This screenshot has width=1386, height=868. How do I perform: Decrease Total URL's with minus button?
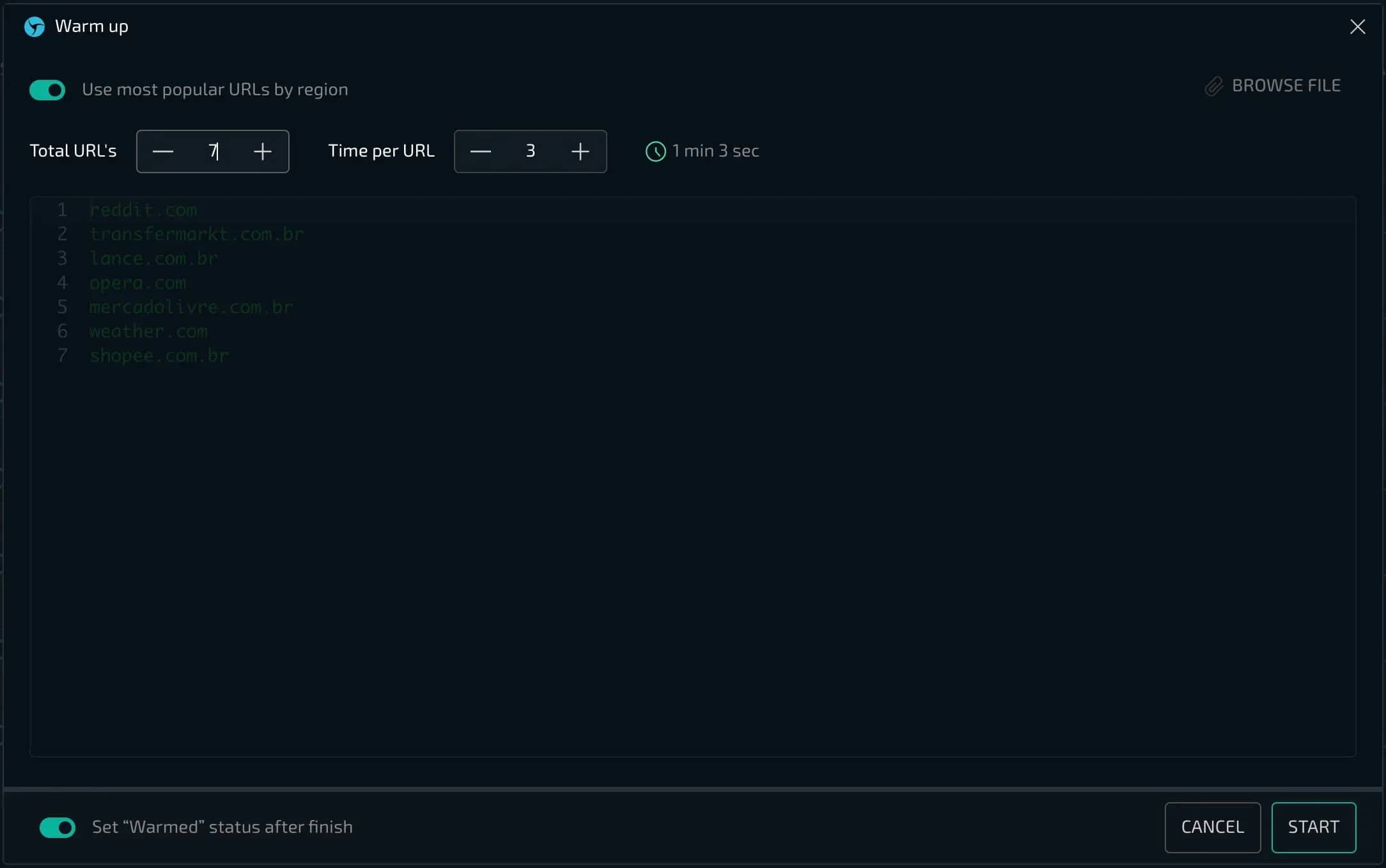(163, 151)
